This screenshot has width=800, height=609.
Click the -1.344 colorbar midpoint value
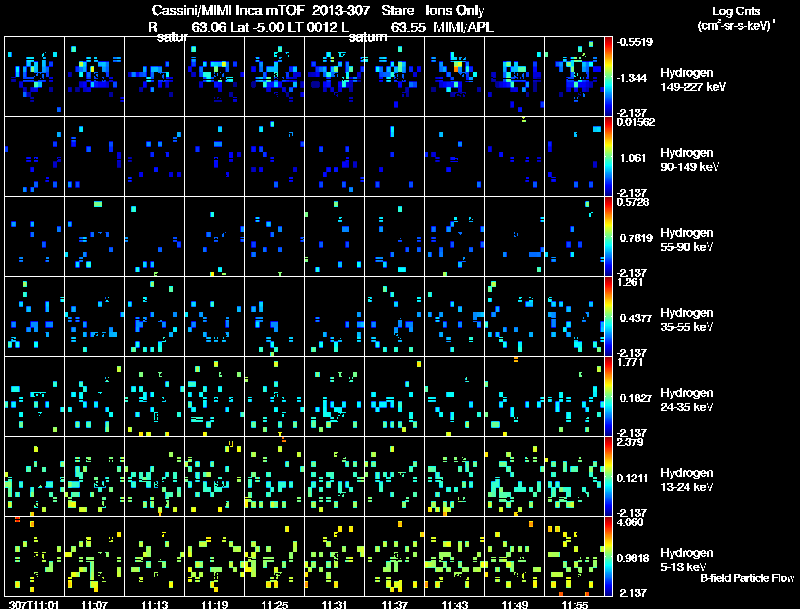click(633, 78)
